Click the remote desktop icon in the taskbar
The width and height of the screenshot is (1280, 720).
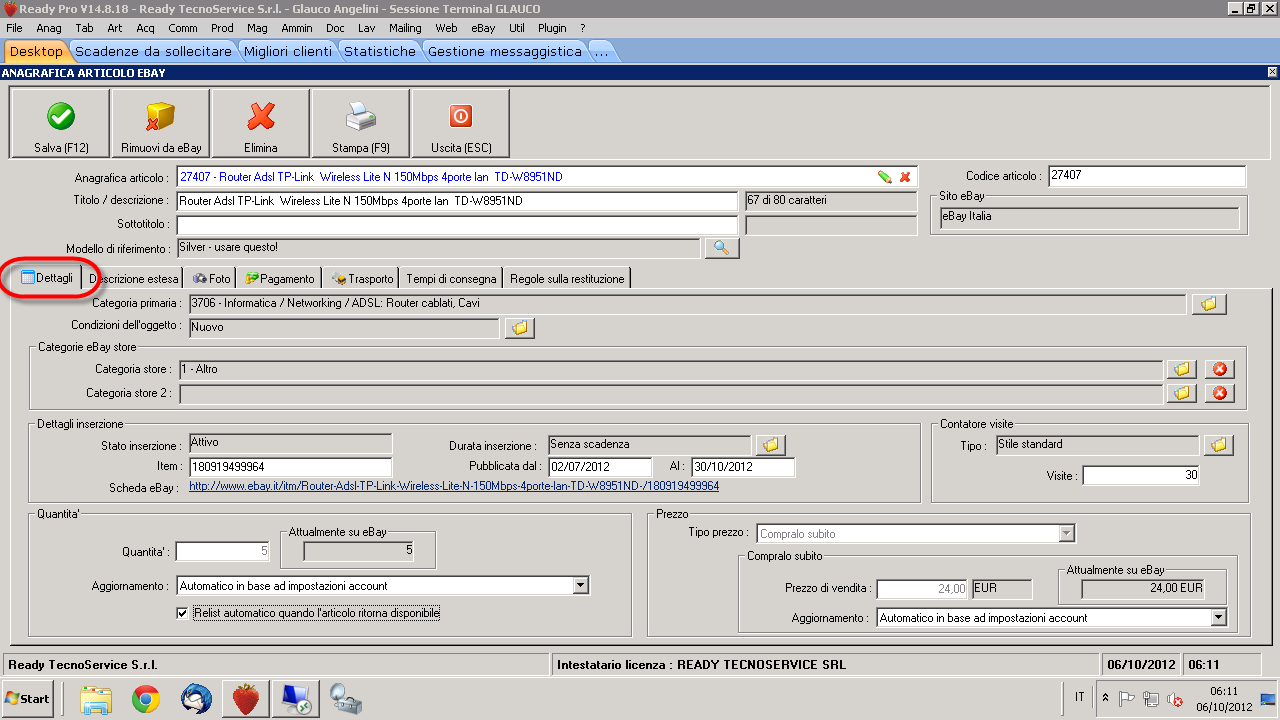pyautogui.click(x=296, y=699)
